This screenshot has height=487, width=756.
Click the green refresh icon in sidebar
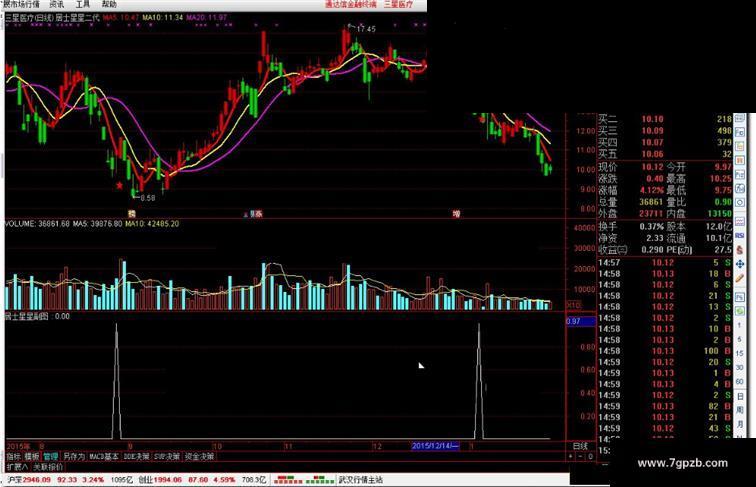click(x=740, y=311)
